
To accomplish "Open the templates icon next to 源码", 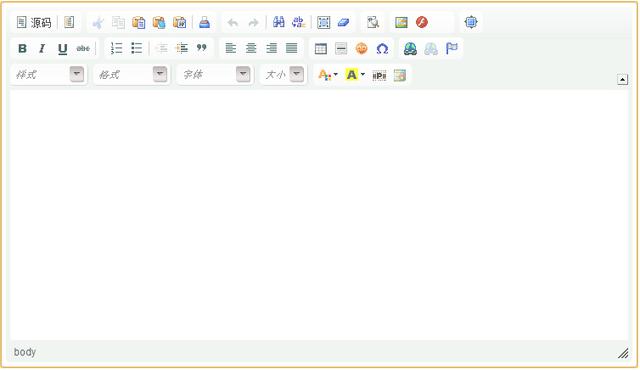I will tap(69, 22).
